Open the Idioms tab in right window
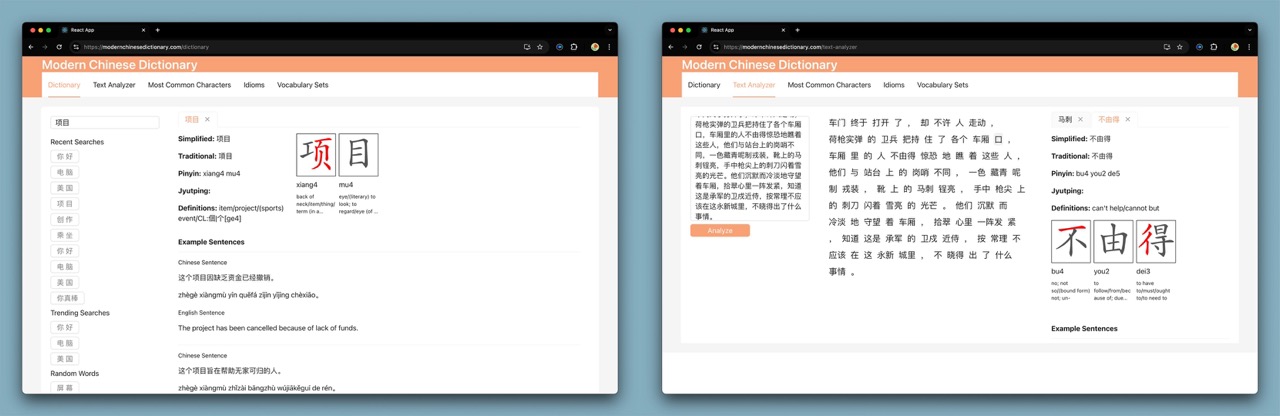1280x416 pixels. coord(894,85)
